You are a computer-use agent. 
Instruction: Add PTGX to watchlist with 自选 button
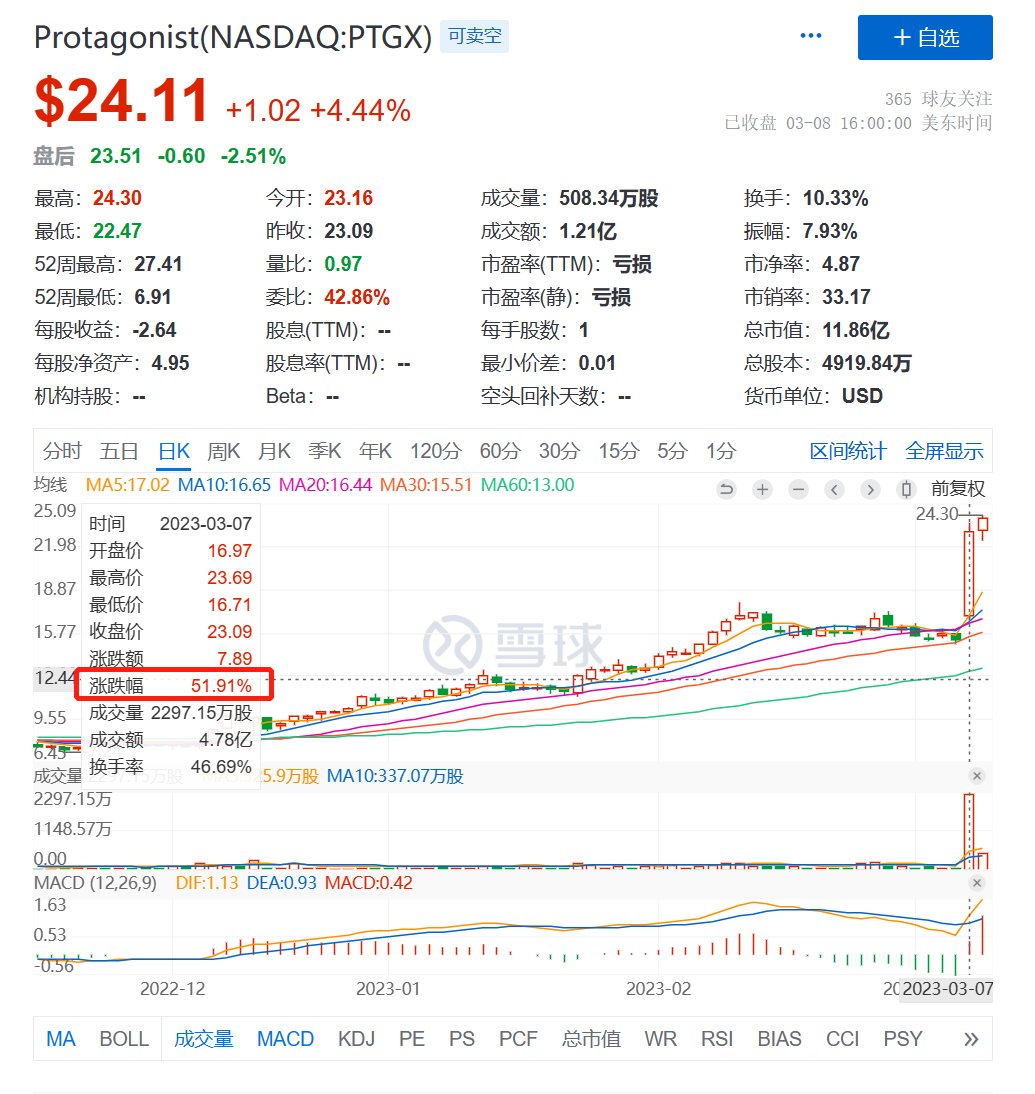[x=925, y=38]
